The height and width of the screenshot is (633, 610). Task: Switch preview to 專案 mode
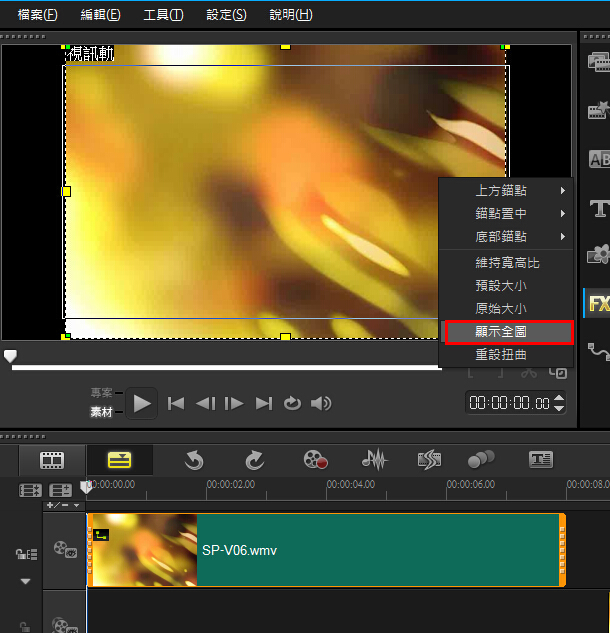coord(101,392)
